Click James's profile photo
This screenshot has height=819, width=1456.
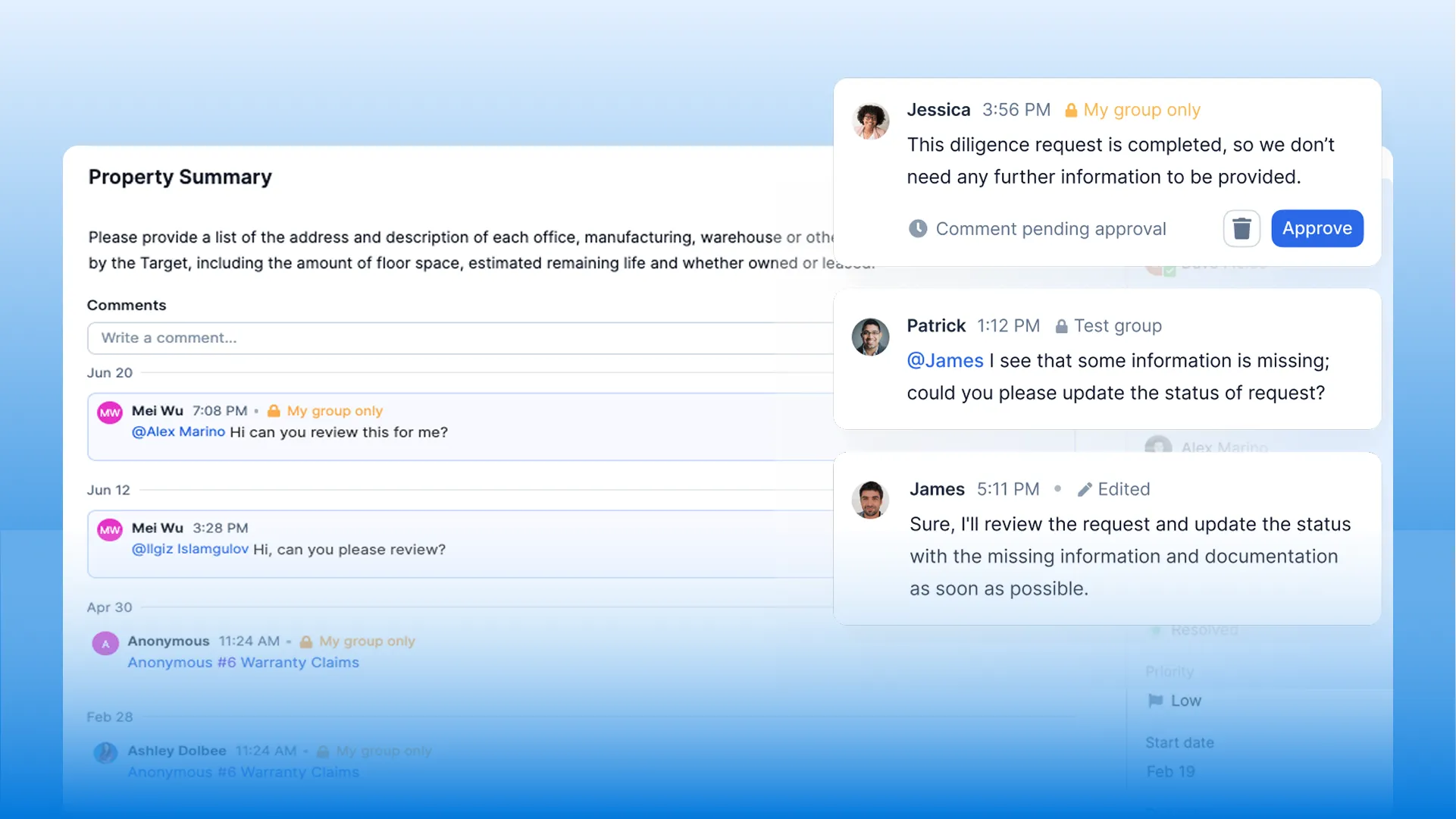pos(870,500)
